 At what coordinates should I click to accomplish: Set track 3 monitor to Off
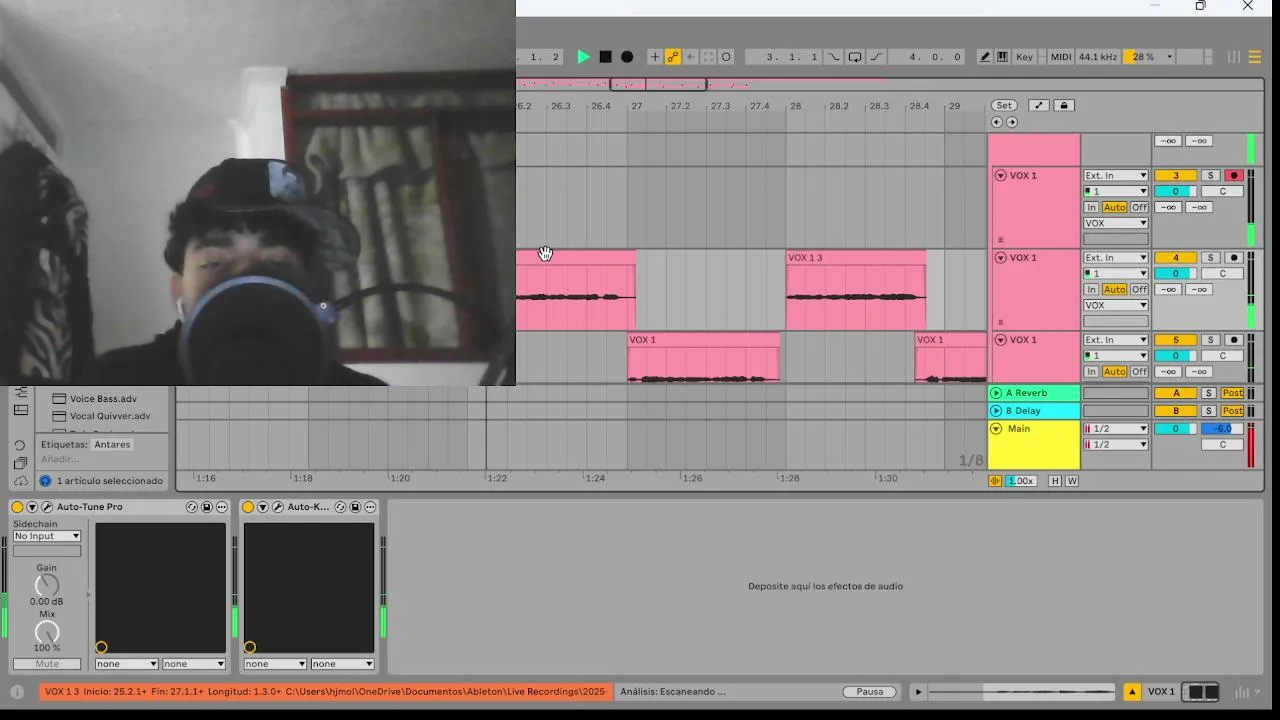pos(1139,207)
